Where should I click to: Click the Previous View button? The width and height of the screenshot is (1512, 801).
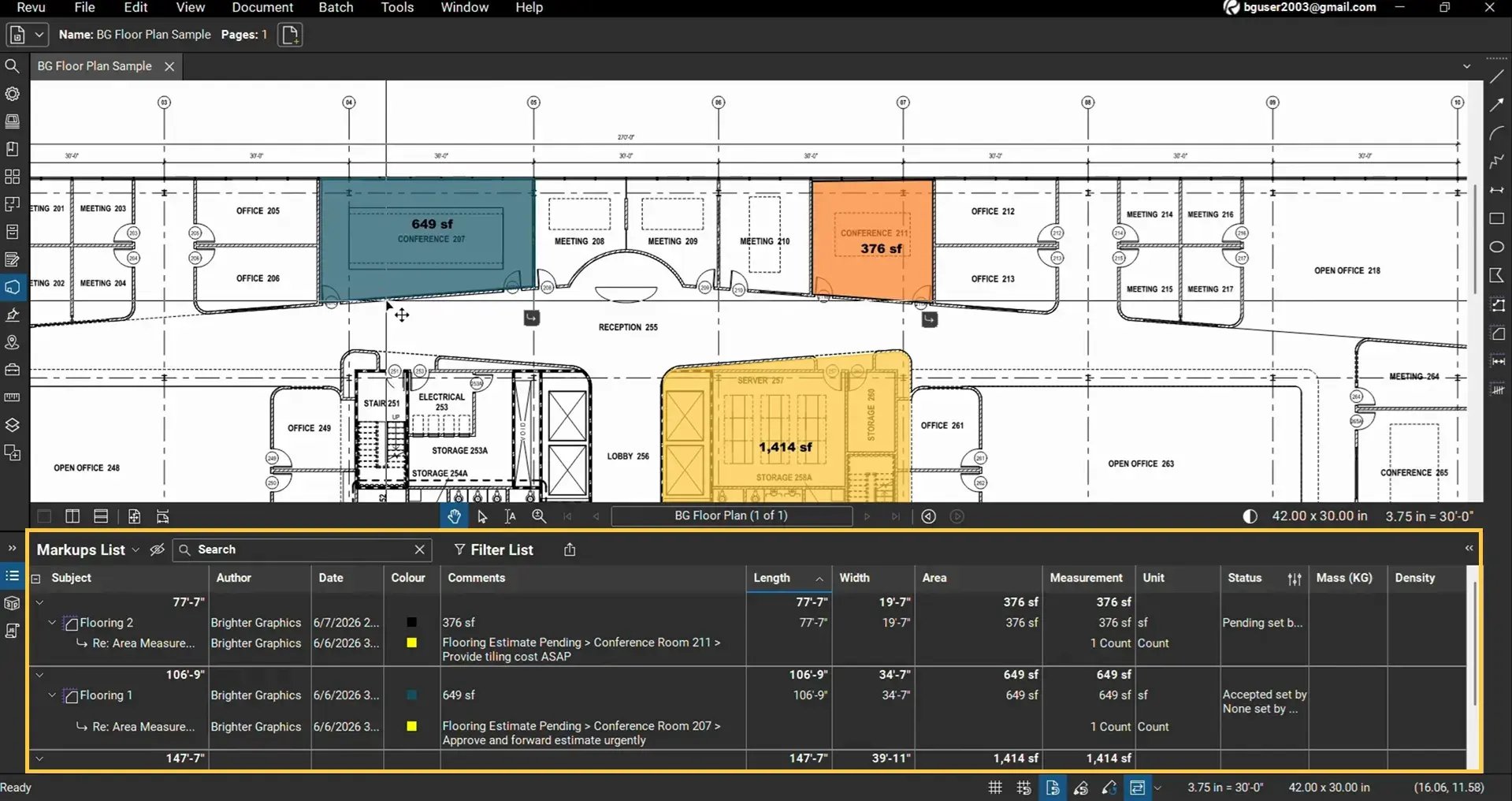929,516
